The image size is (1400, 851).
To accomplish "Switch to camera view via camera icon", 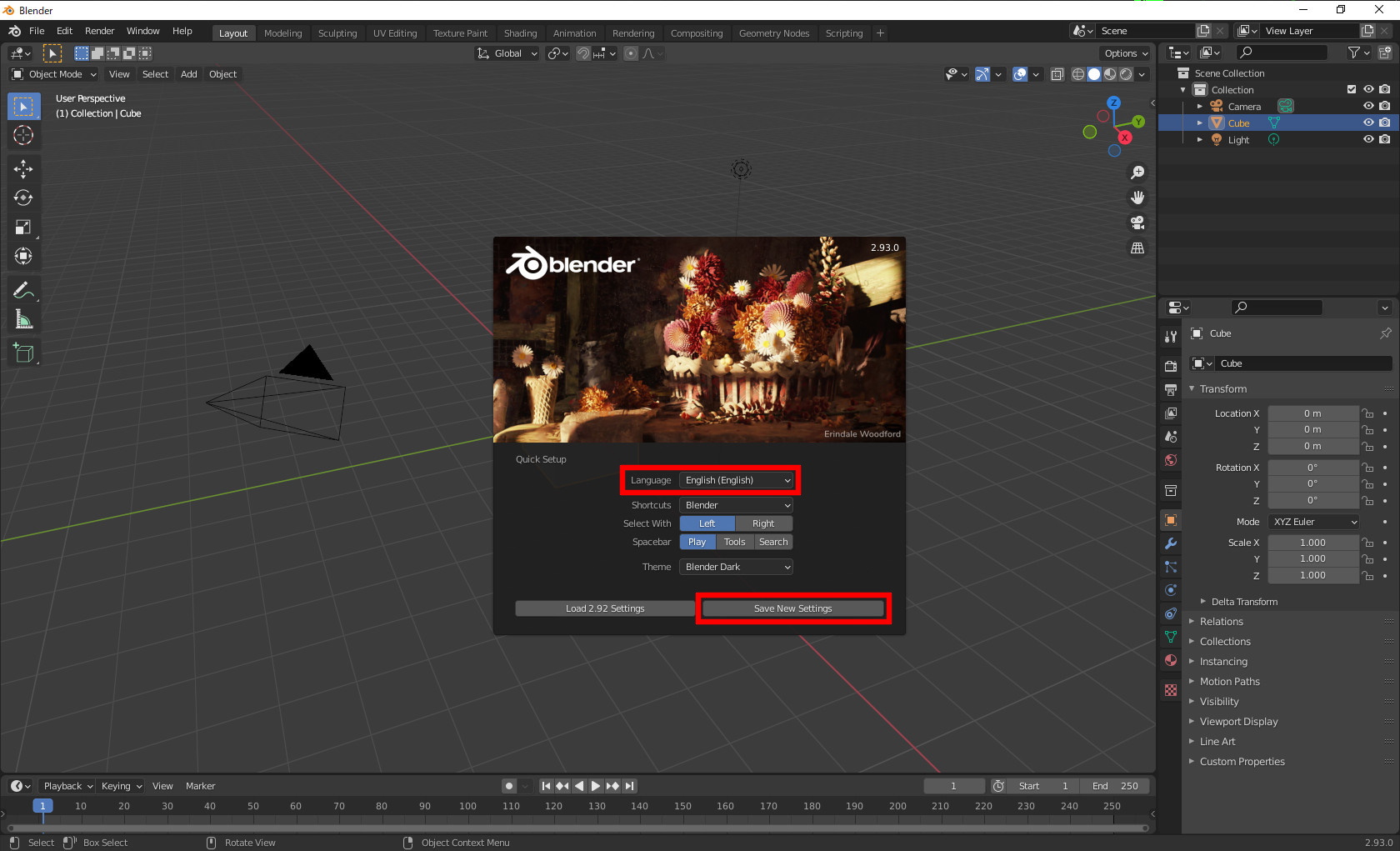I will [x=1137, y=223].
